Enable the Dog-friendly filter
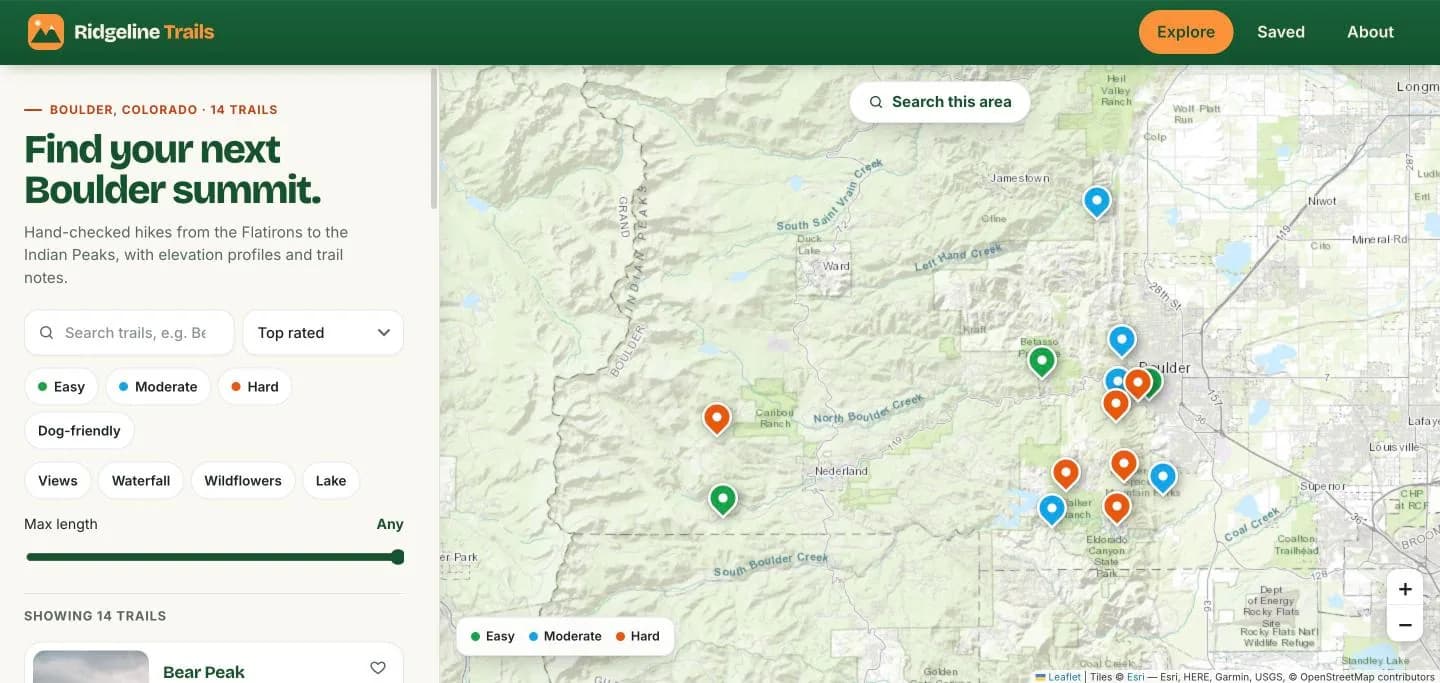 click(x=79, y=431)
